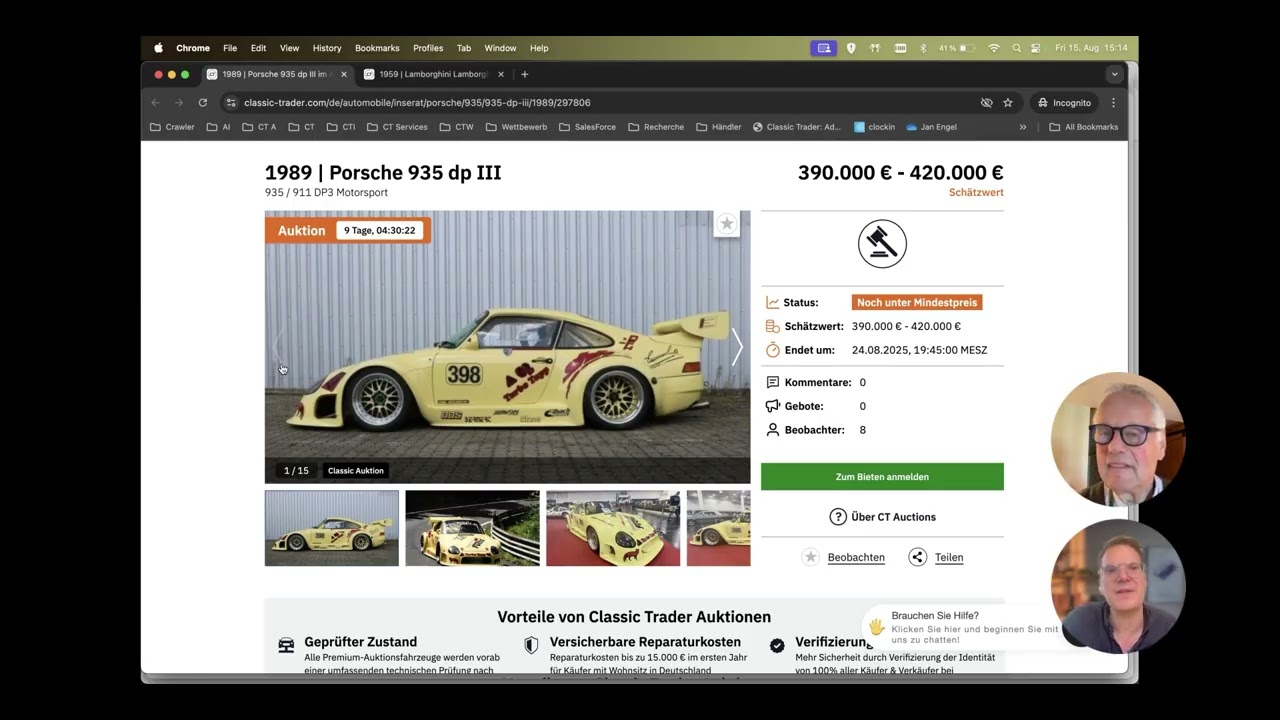Open the CT Services bookmarks folder
This screenshot has width=1280, height=720.
coord(397,127)
